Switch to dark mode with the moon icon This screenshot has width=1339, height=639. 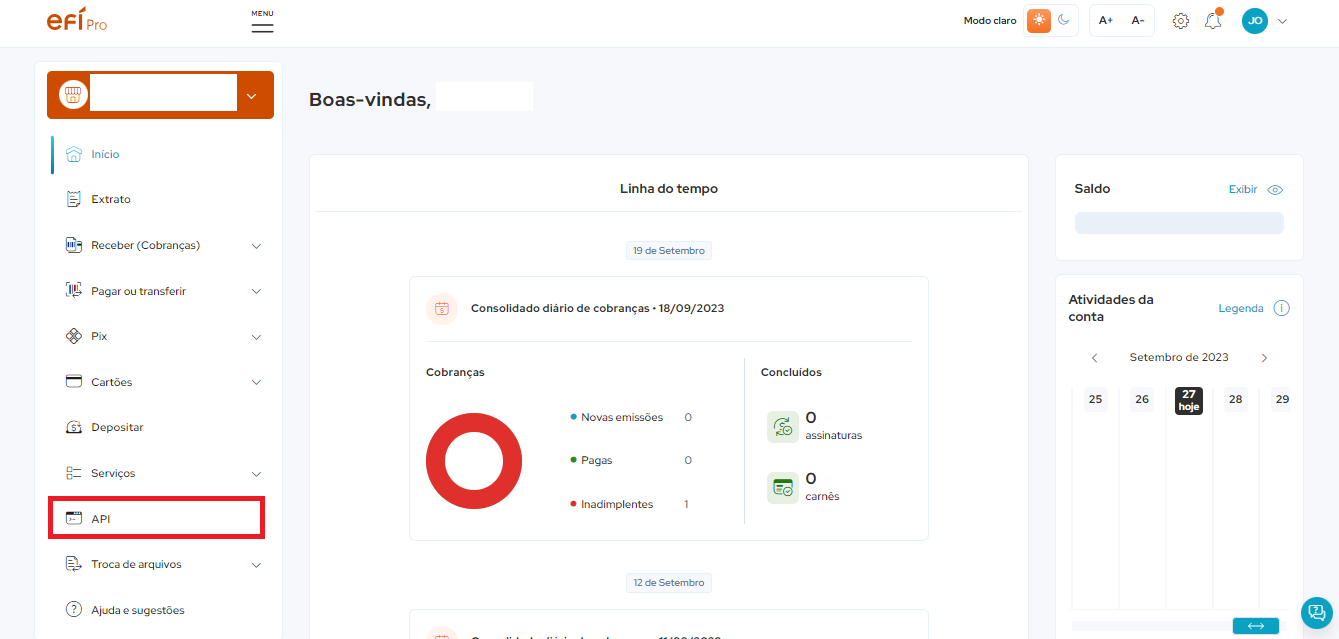[x=1064, y=20]
